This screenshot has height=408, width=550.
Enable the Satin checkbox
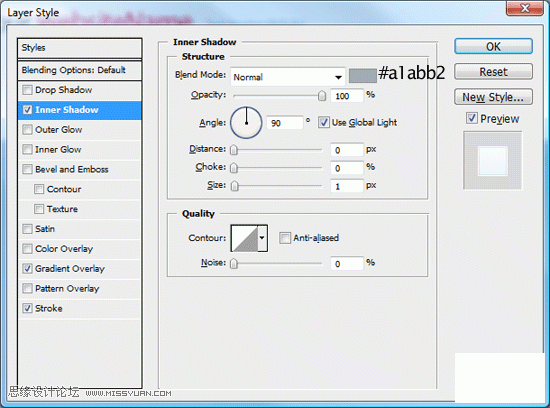click(27, 229)
